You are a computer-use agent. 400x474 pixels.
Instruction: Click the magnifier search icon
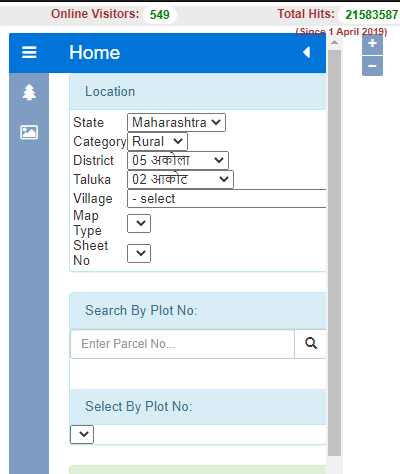click(x=311, y=344)
